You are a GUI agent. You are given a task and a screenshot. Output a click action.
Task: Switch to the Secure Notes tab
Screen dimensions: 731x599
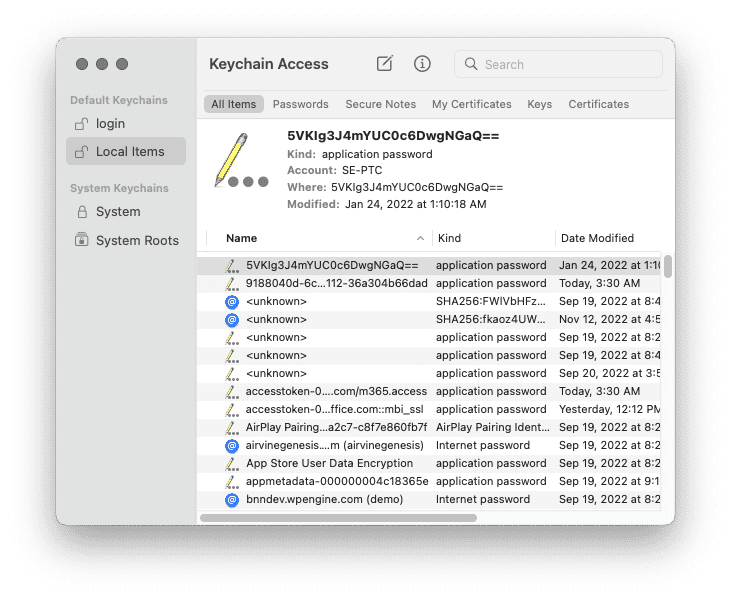point(380,104)
